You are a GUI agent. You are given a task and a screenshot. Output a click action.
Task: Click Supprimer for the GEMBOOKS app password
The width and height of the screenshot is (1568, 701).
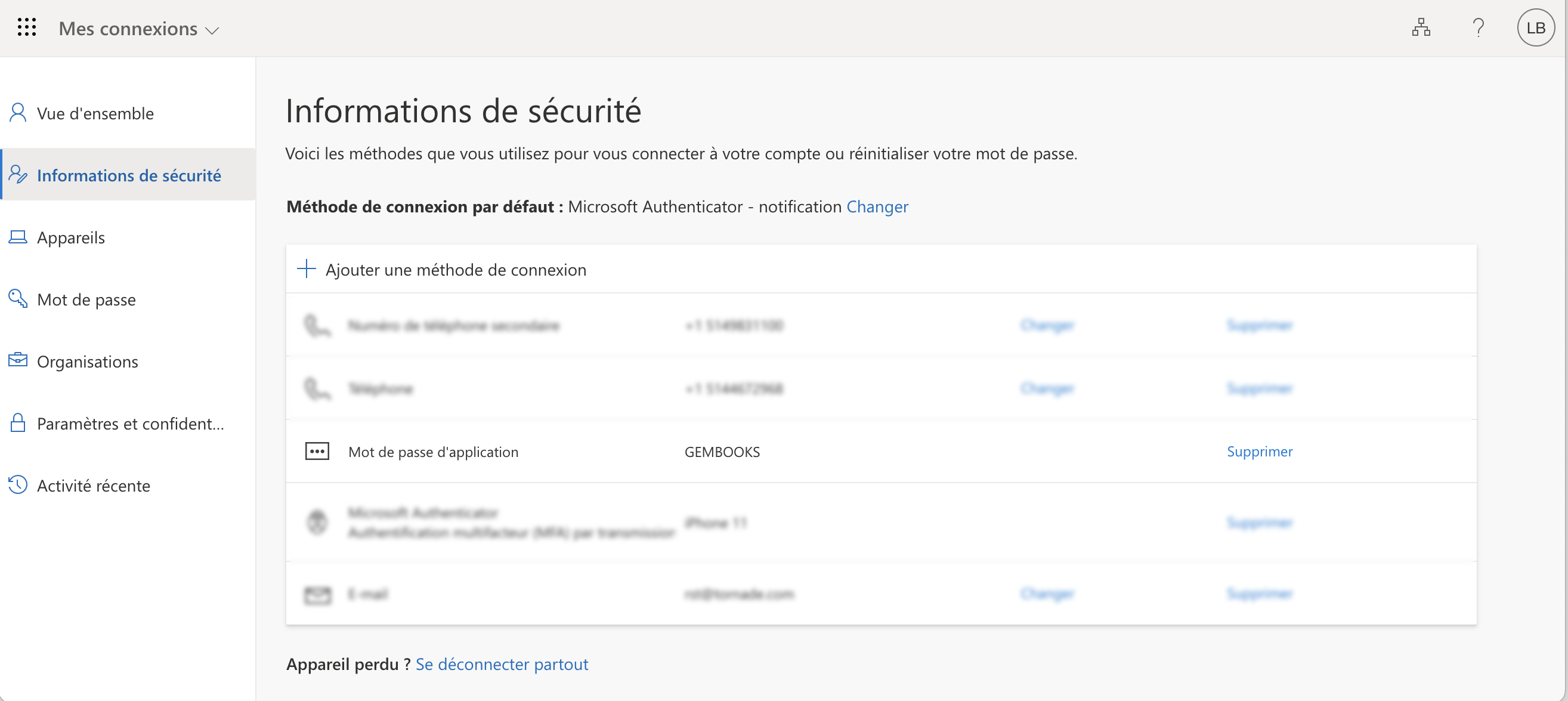click(1259, 451)
